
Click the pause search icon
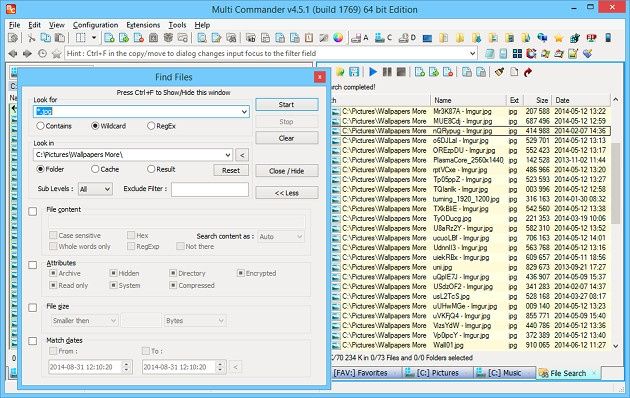click(387, 72)
